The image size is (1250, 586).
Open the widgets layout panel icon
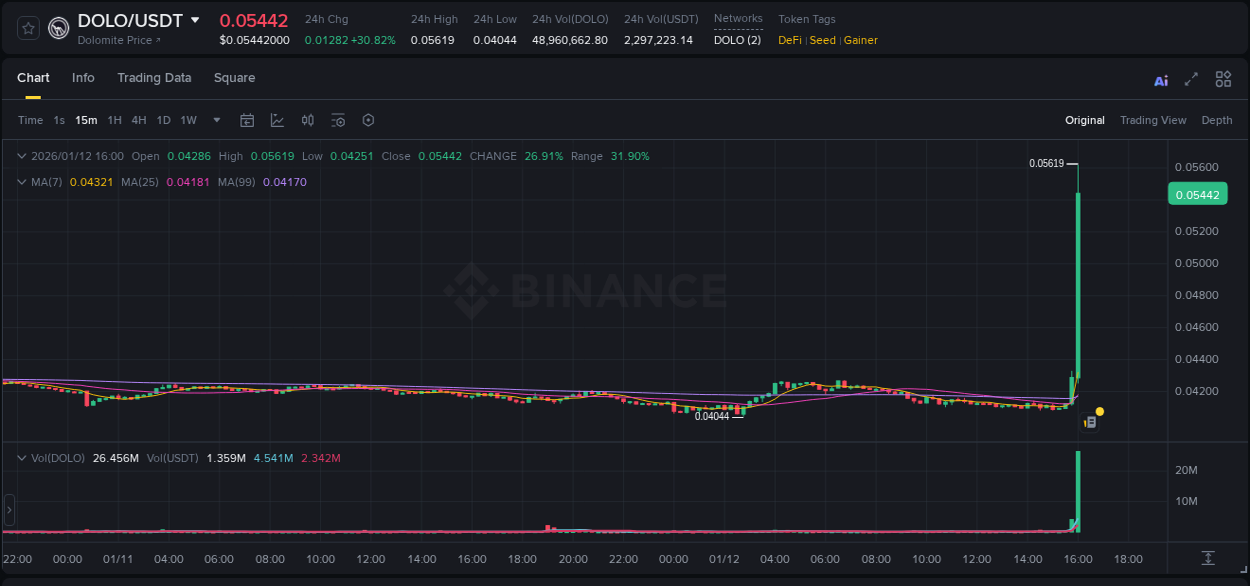1223,79
